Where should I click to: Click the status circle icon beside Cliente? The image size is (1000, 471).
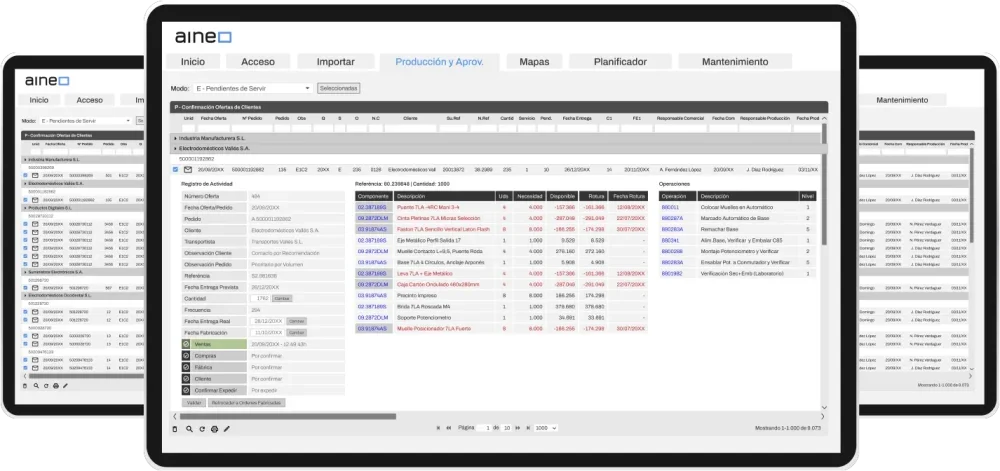point(186,379)
